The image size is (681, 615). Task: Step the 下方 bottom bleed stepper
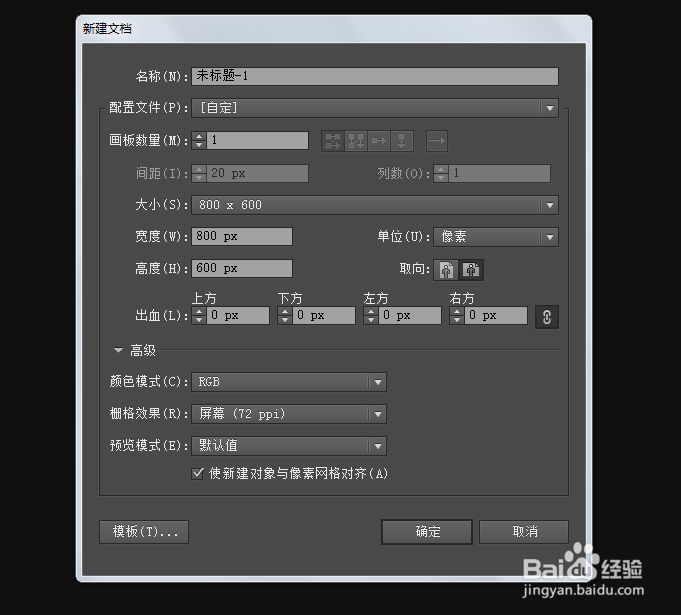[x=285, y=316]
